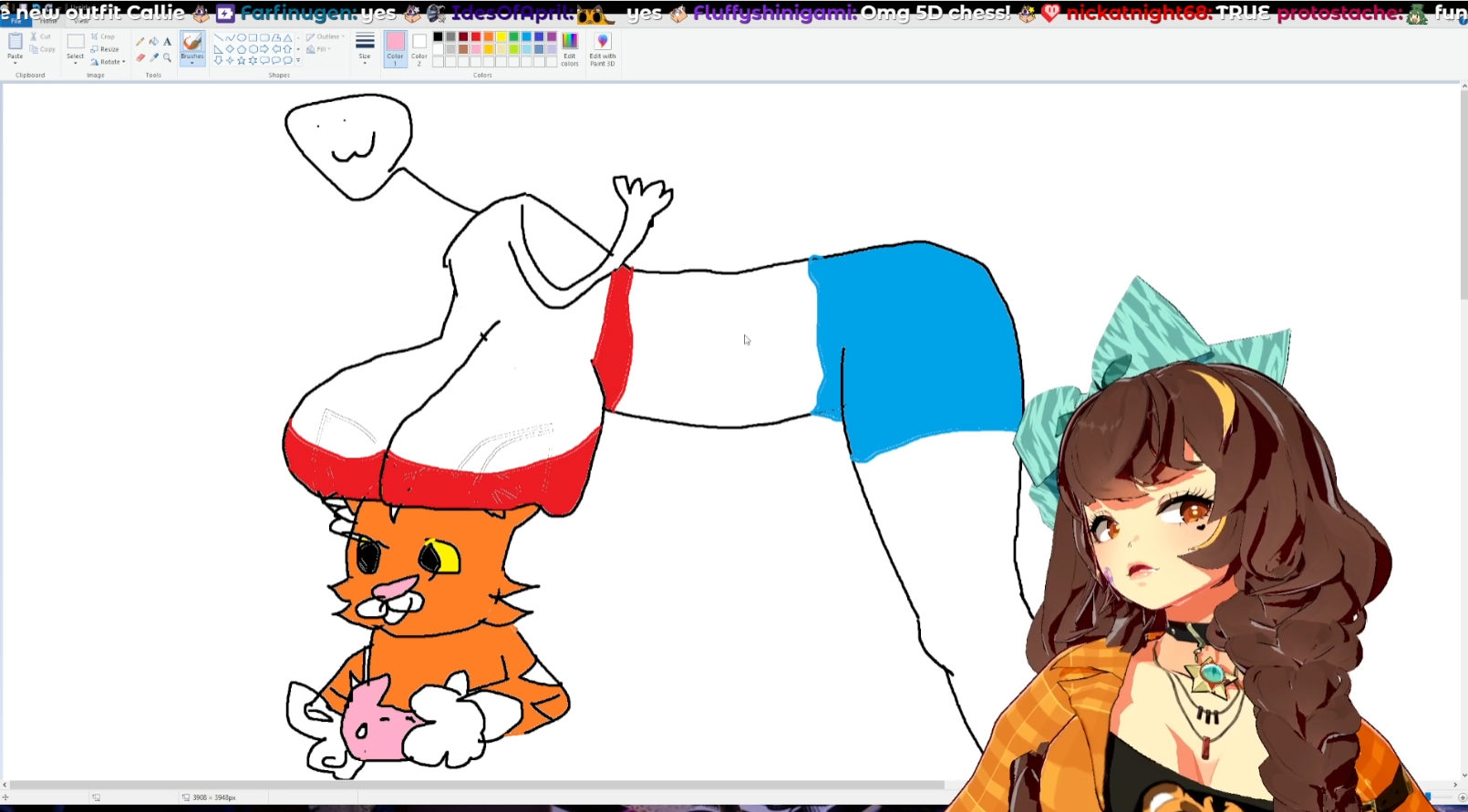Image resolution: width=1468 pixels, height=812 pixels.
Task: Activate the Eraser tool
Action: coord(140,57)
